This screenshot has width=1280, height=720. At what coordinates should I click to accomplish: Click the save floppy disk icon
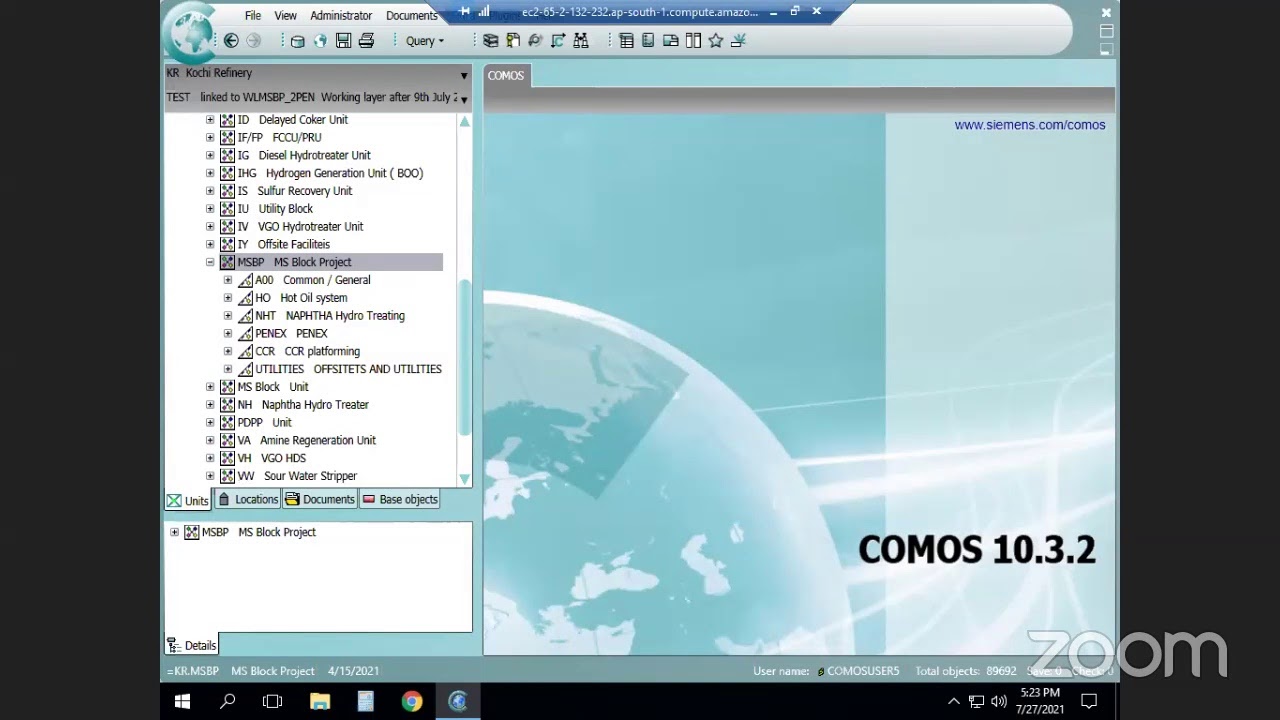(343, 41)
